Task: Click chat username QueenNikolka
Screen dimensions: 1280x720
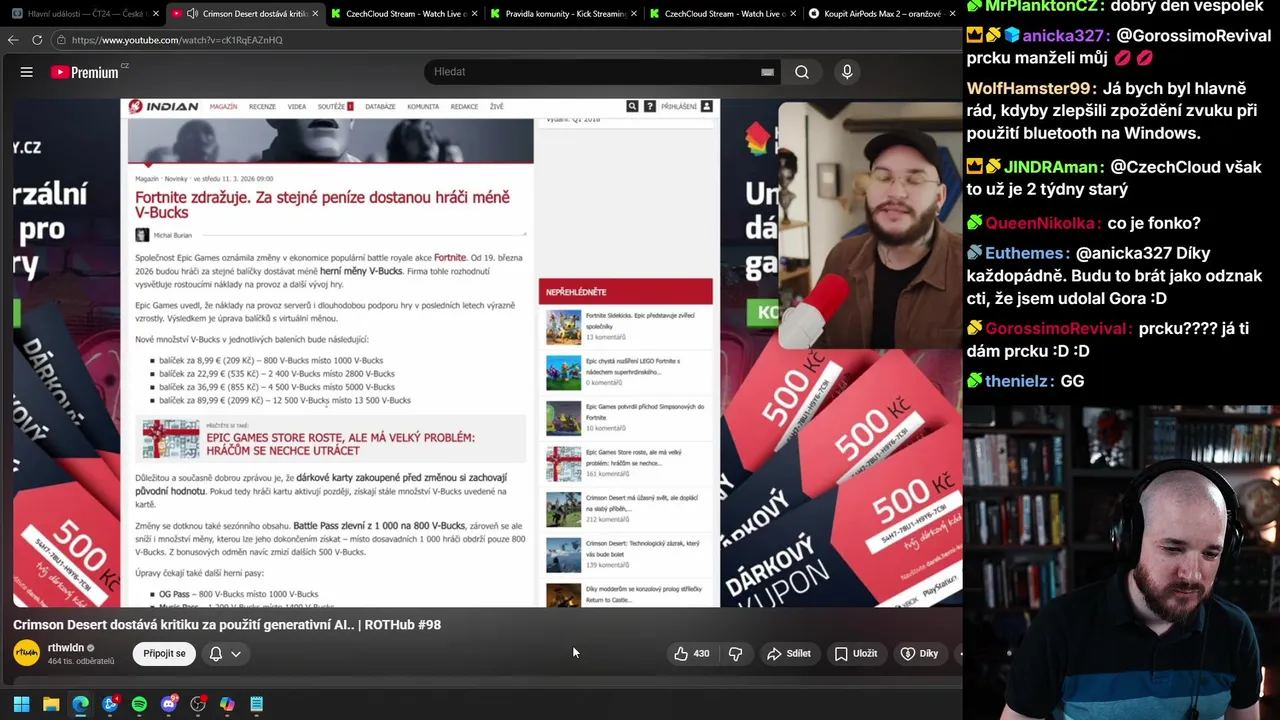Action: [x=1043, y=223]
